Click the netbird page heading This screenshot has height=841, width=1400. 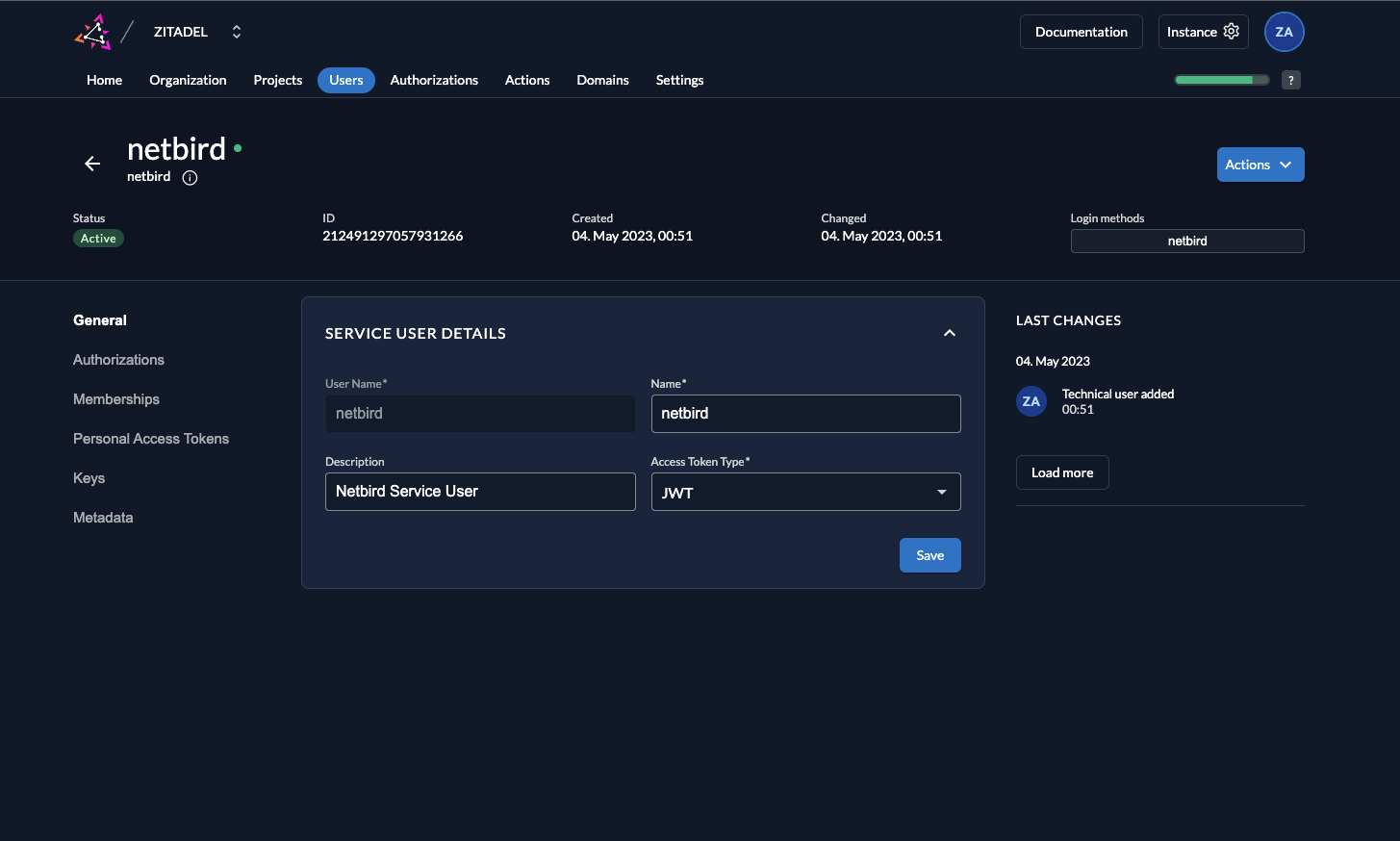coord(176,149)
